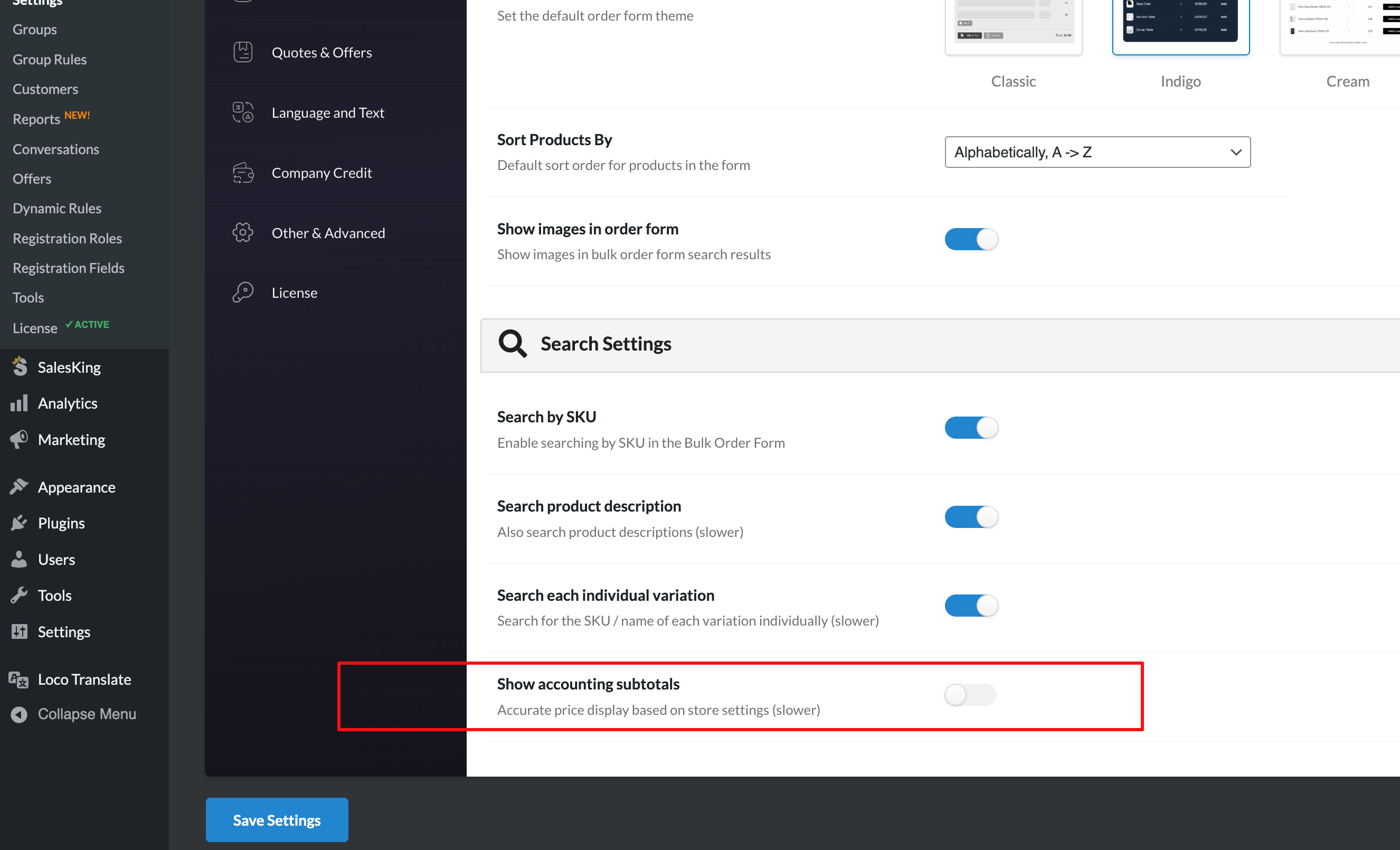Click the Save Settings button
The width and height of the screenshot is (1400, 850).
coord(277,820)
